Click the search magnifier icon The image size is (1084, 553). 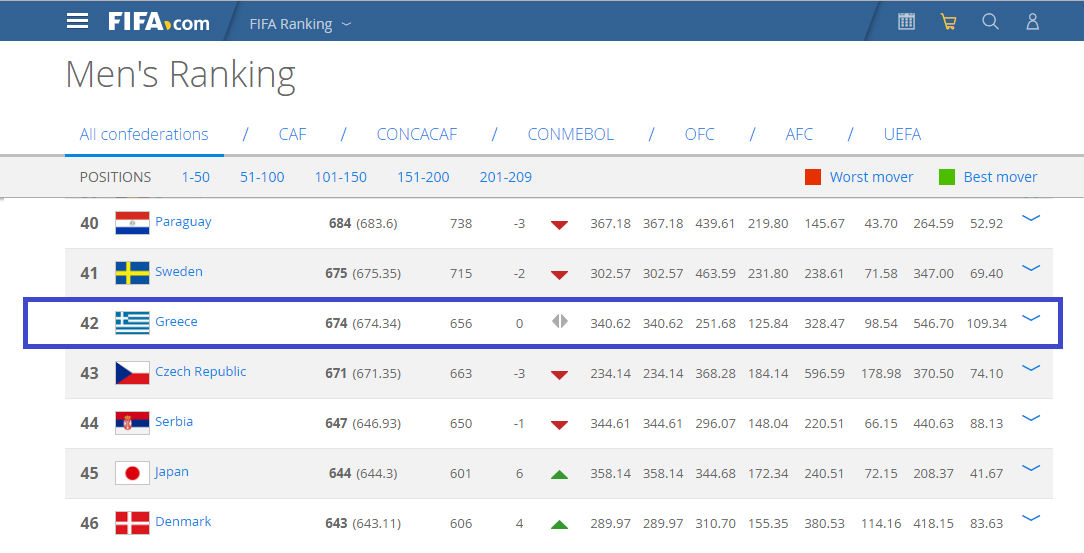(x=990, y=21)
